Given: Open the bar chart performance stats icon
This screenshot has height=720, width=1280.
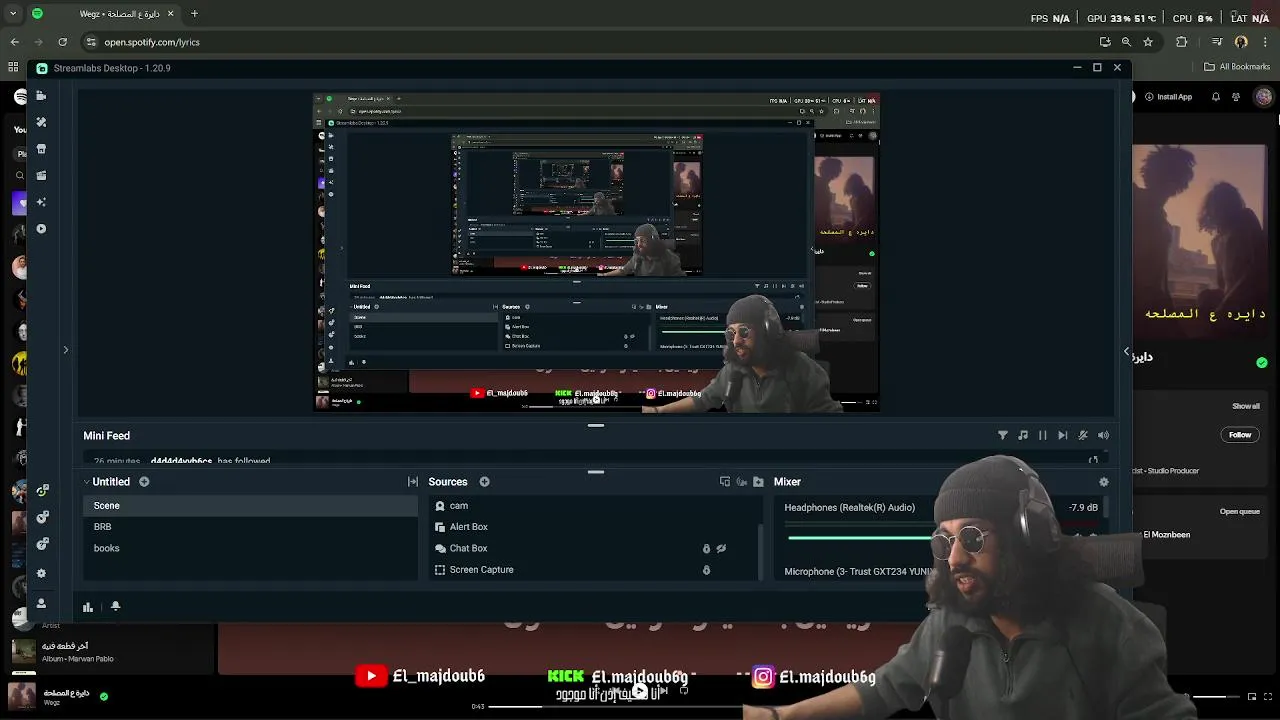Looking at the screenshot, I should 88,606.
